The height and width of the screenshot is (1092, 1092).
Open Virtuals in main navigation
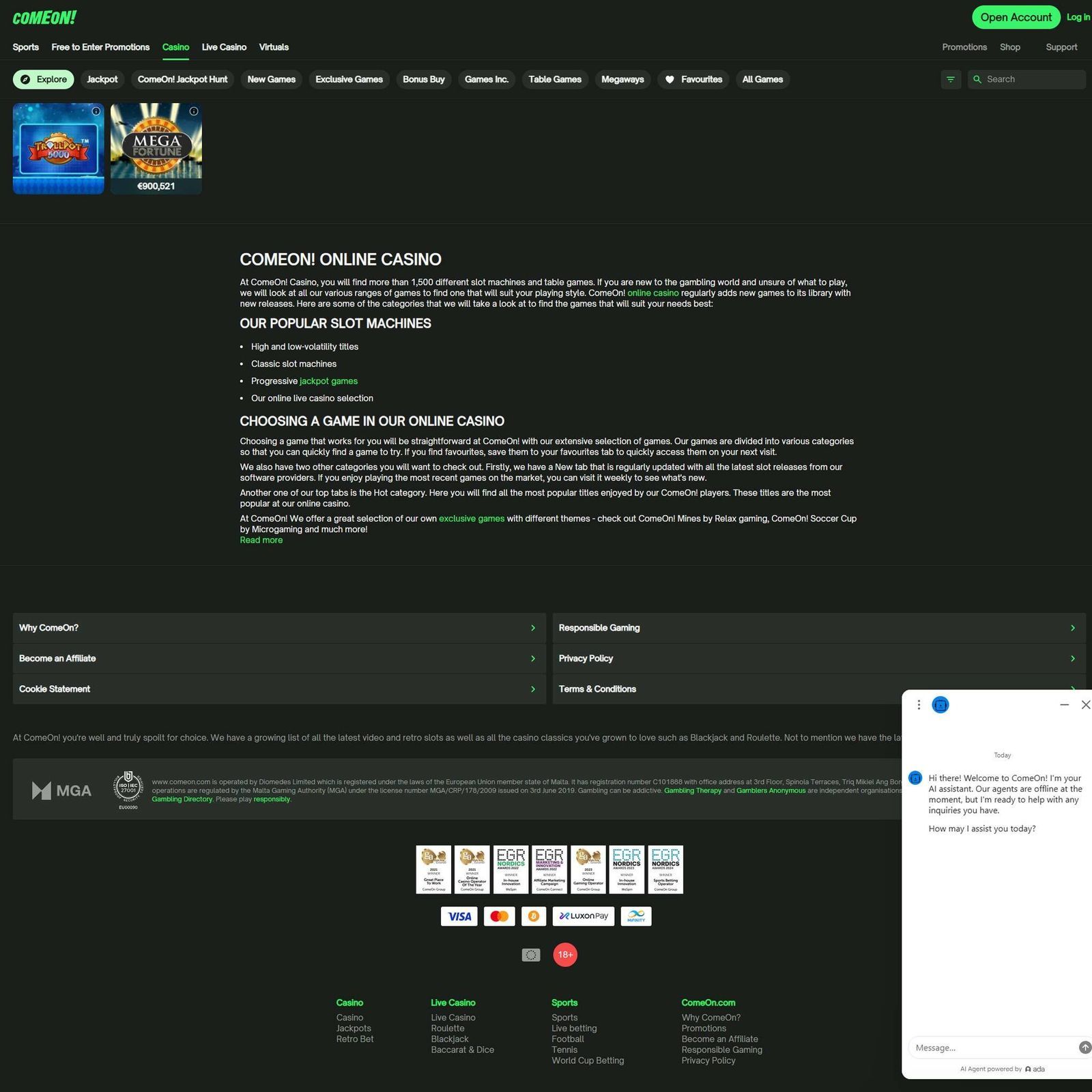[x=274, y=47]
